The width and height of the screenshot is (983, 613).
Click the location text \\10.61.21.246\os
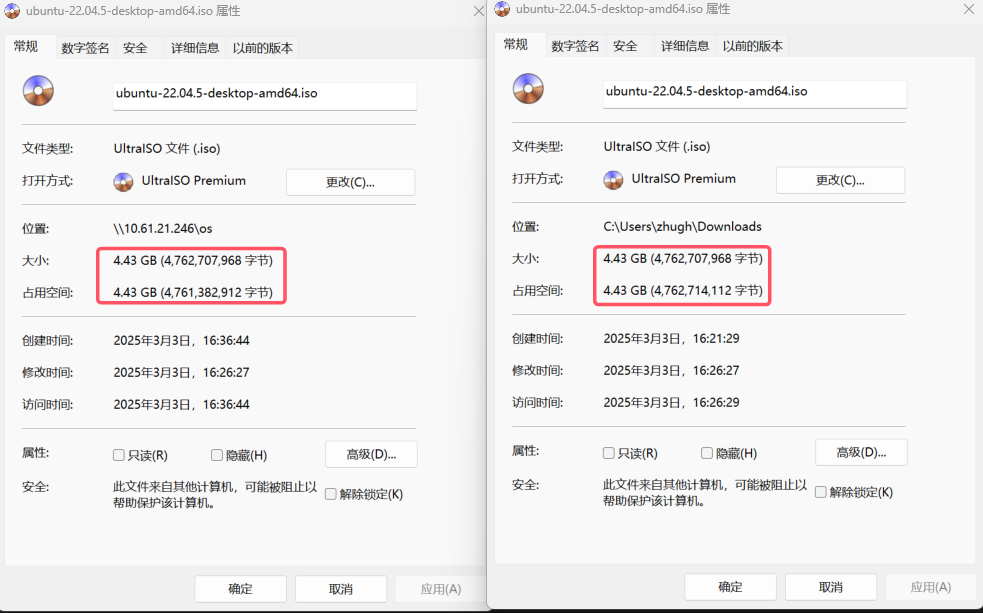pyautogui.click(x=163, y=229)
